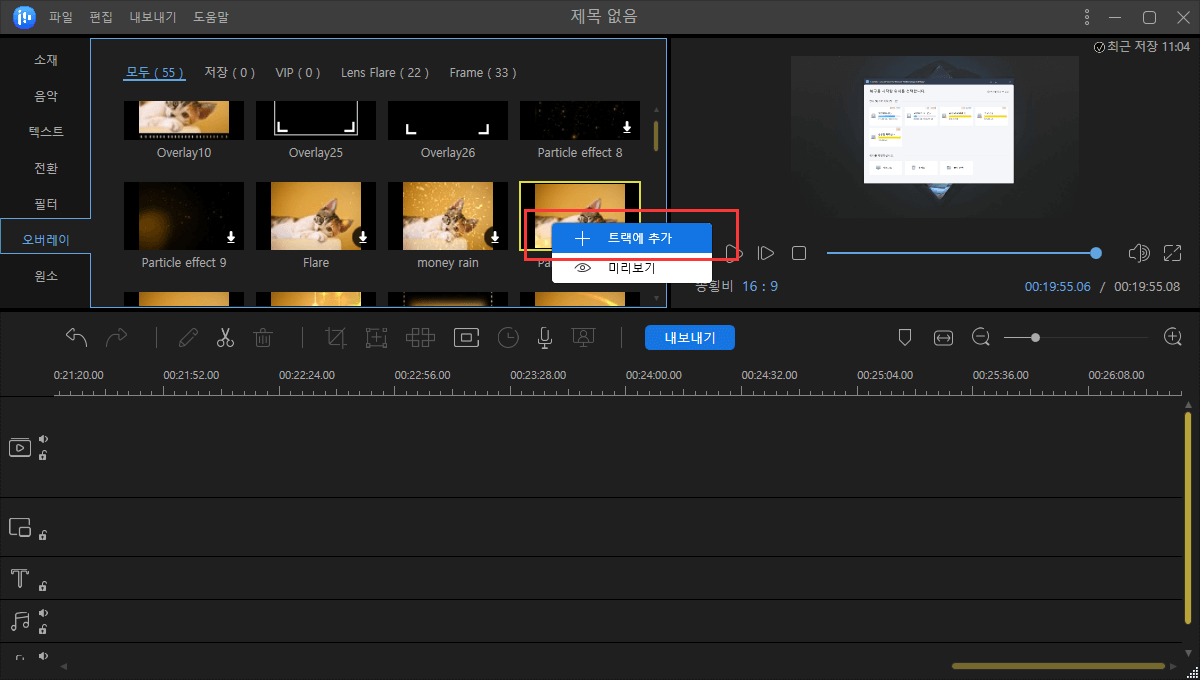Mute the video track speaker icon
1200x680 pixels.
[x=44, y=439]
